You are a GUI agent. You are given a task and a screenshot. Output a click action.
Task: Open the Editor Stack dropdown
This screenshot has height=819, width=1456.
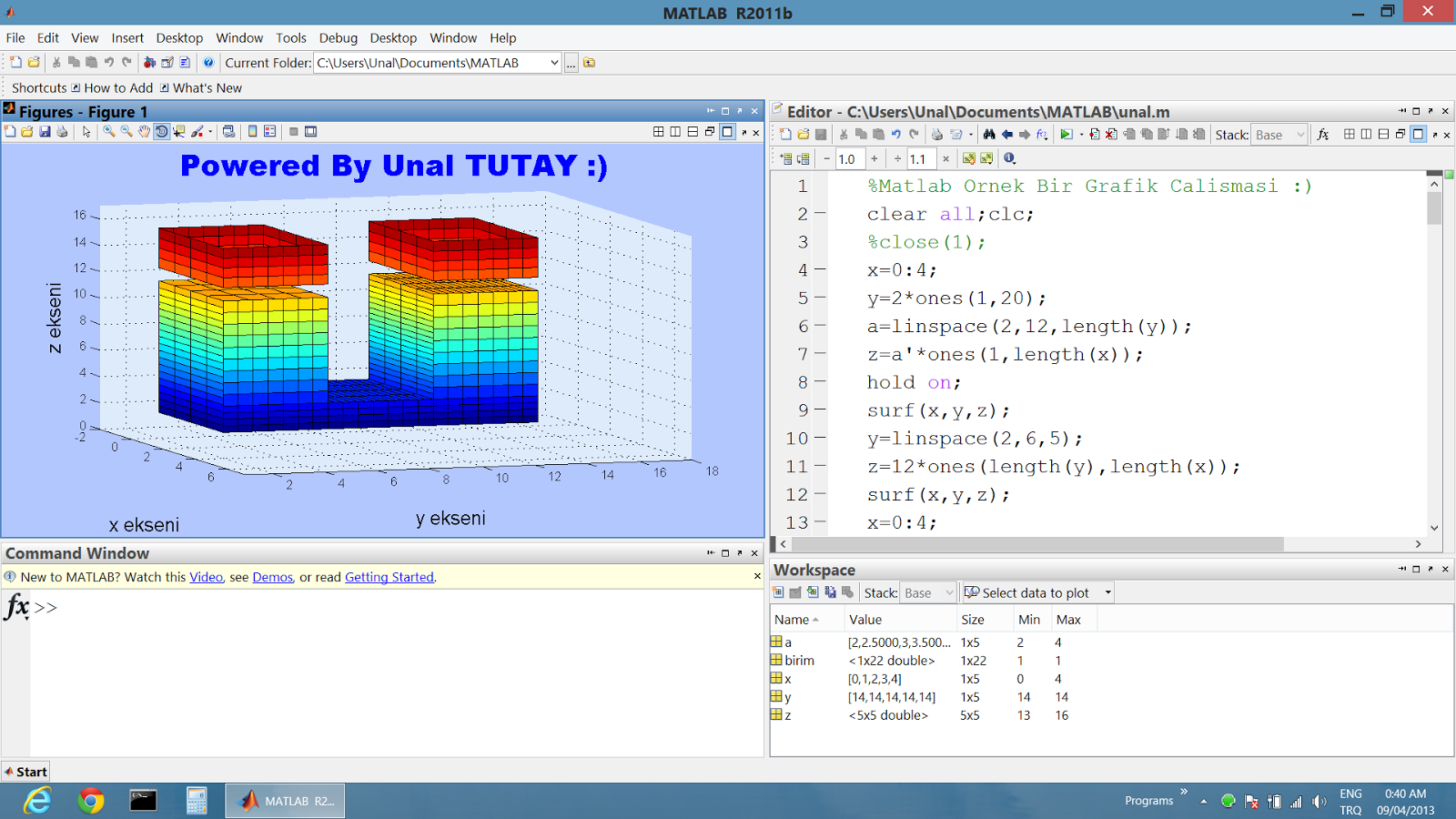tap(1279, 135)
